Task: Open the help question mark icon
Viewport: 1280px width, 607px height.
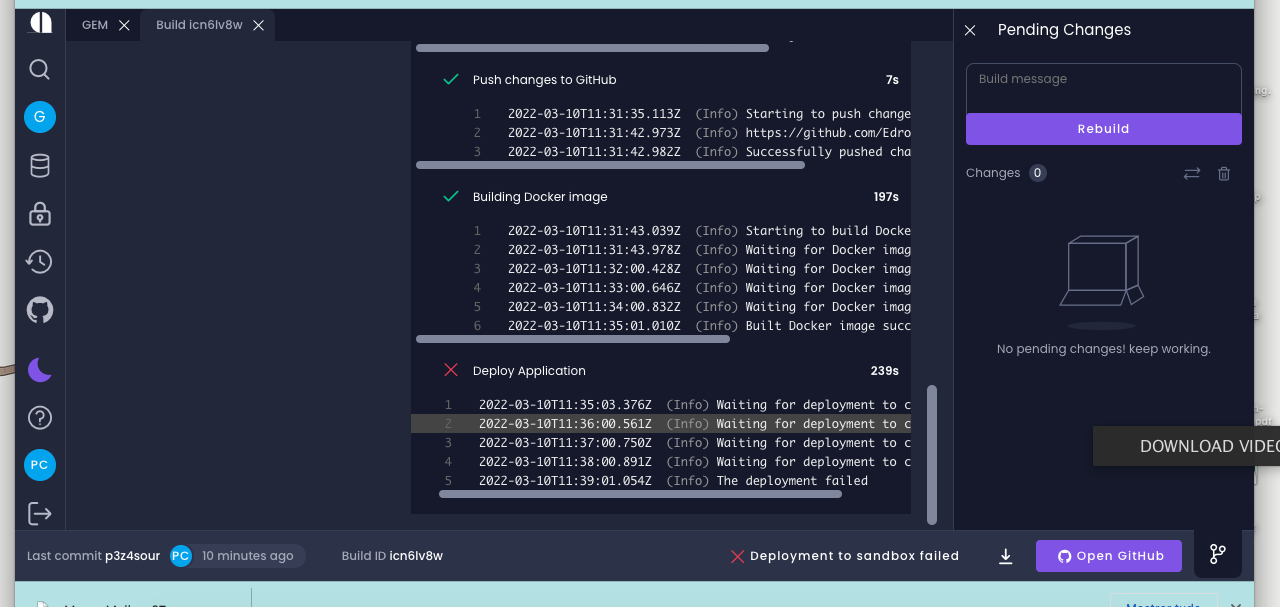Action: [x=39, y=418]
